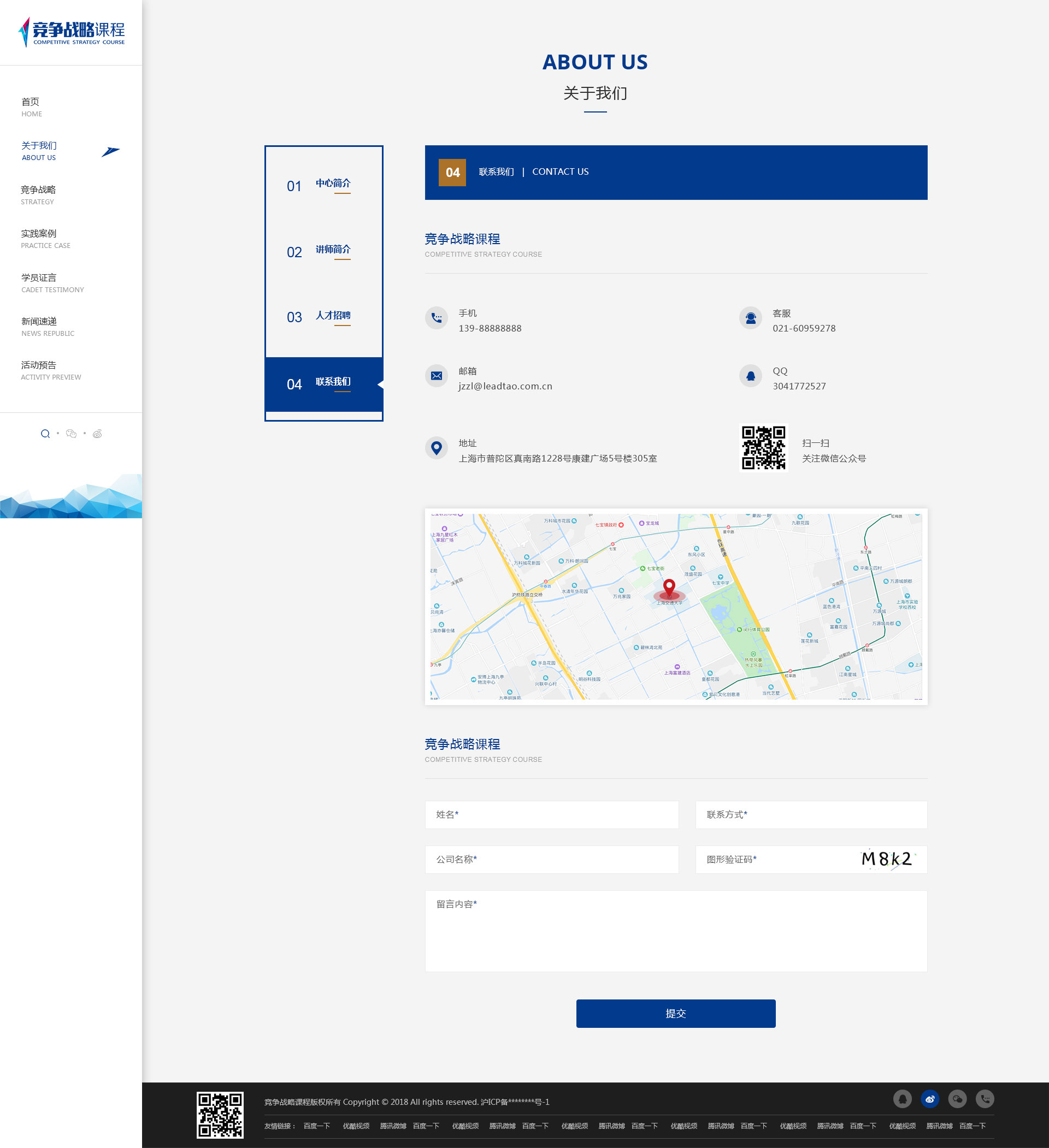Image resolution: width=1049 pixels, height=1148 pixels.
Task: Click the search icon in sidebar
Action: 45,434
